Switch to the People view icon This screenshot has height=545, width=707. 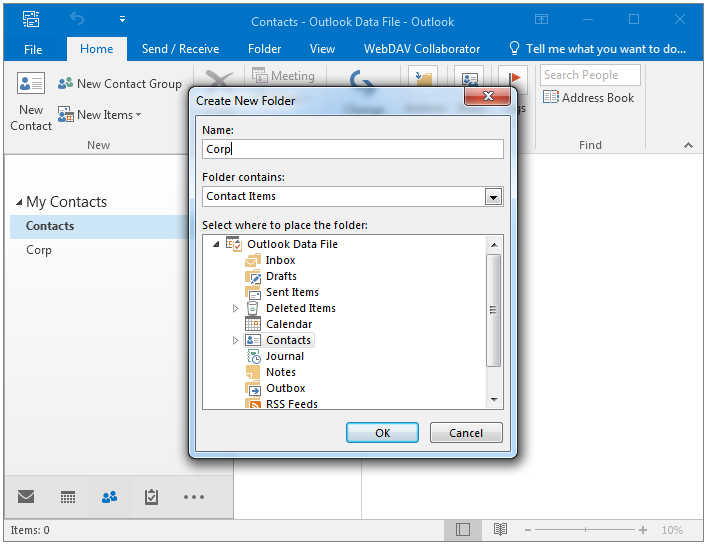coord(110,497)
